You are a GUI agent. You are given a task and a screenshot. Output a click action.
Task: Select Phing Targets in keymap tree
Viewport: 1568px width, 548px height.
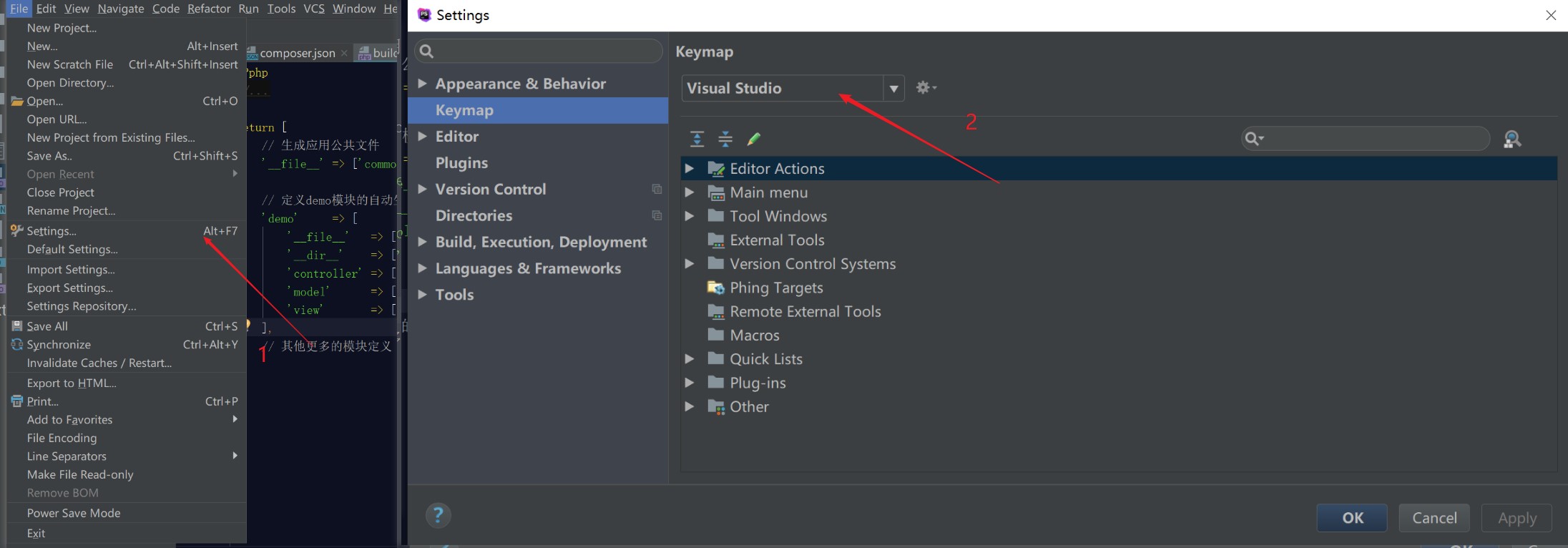pyautogui.click(x=775, y=288)
